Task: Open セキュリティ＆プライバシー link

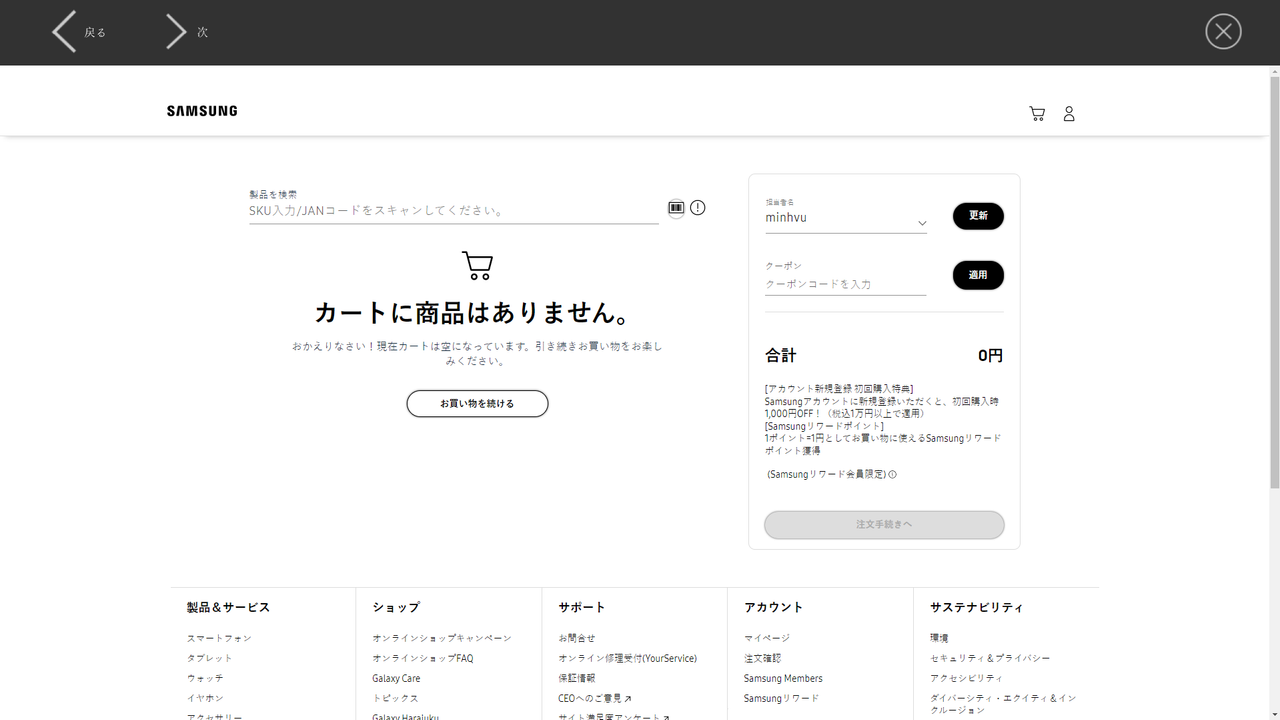Action: pos(990,658)
